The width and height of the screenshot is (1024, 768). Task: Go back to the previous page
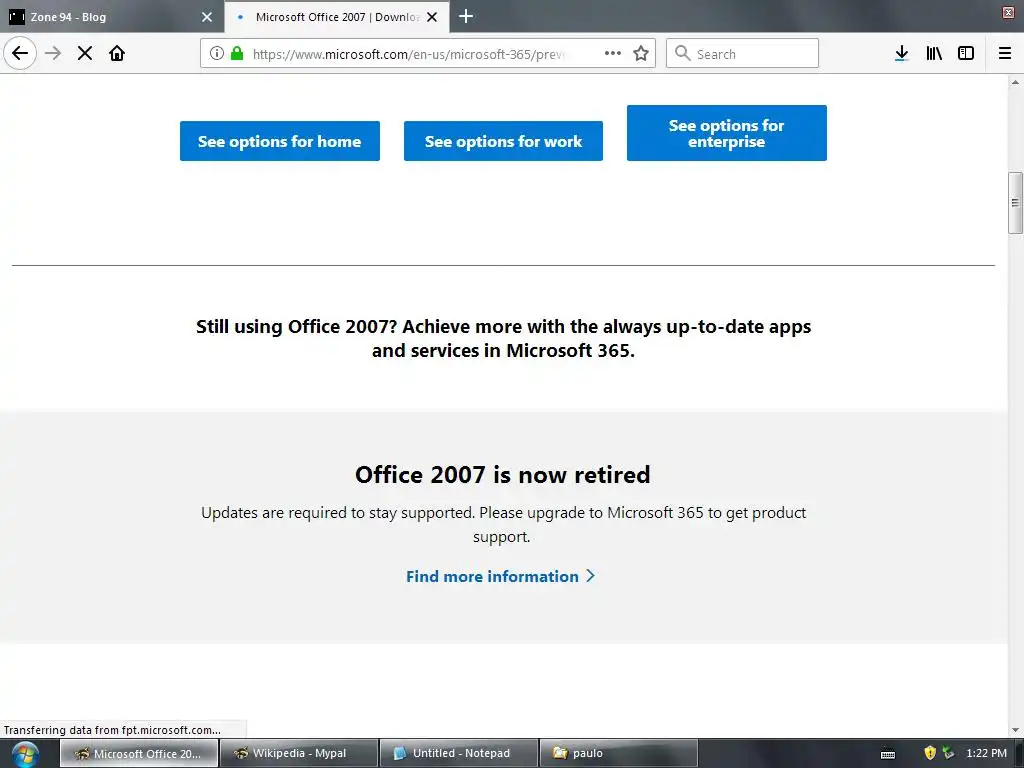point(20,53)
